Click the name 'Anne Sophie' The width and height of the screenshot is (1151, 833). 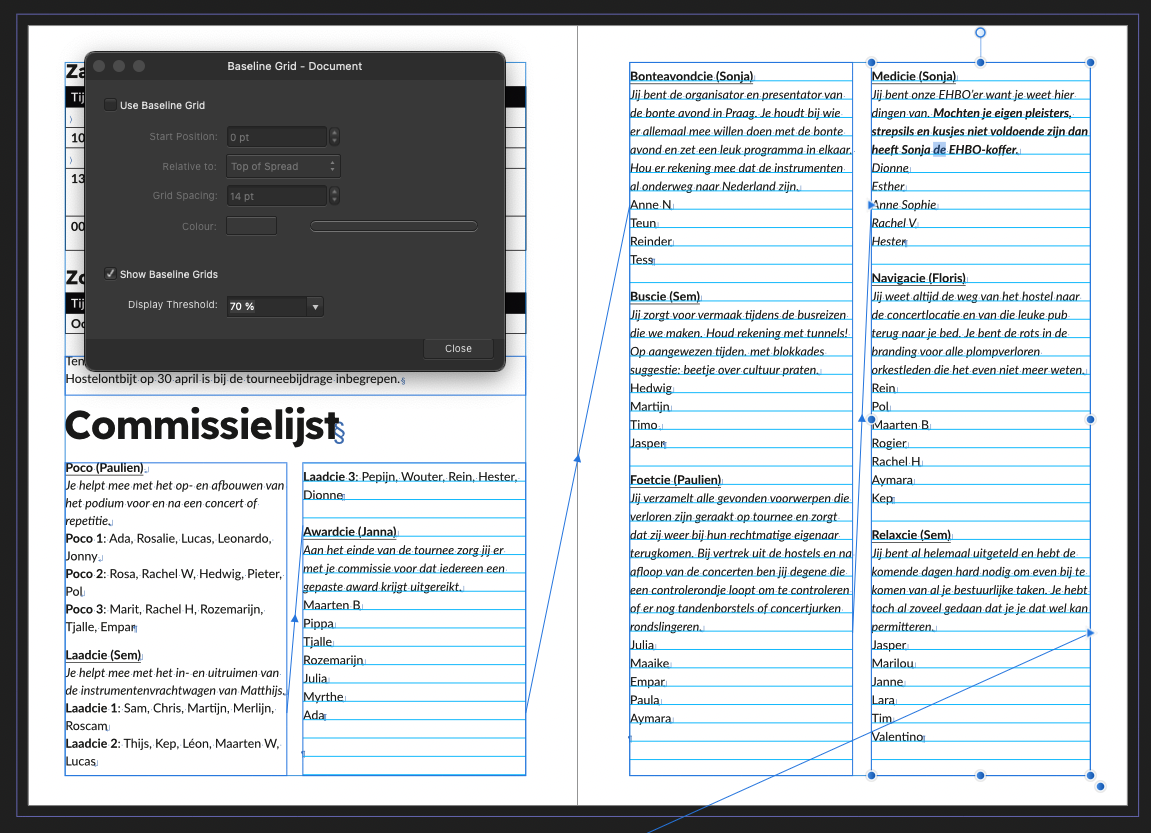[905, 205]
